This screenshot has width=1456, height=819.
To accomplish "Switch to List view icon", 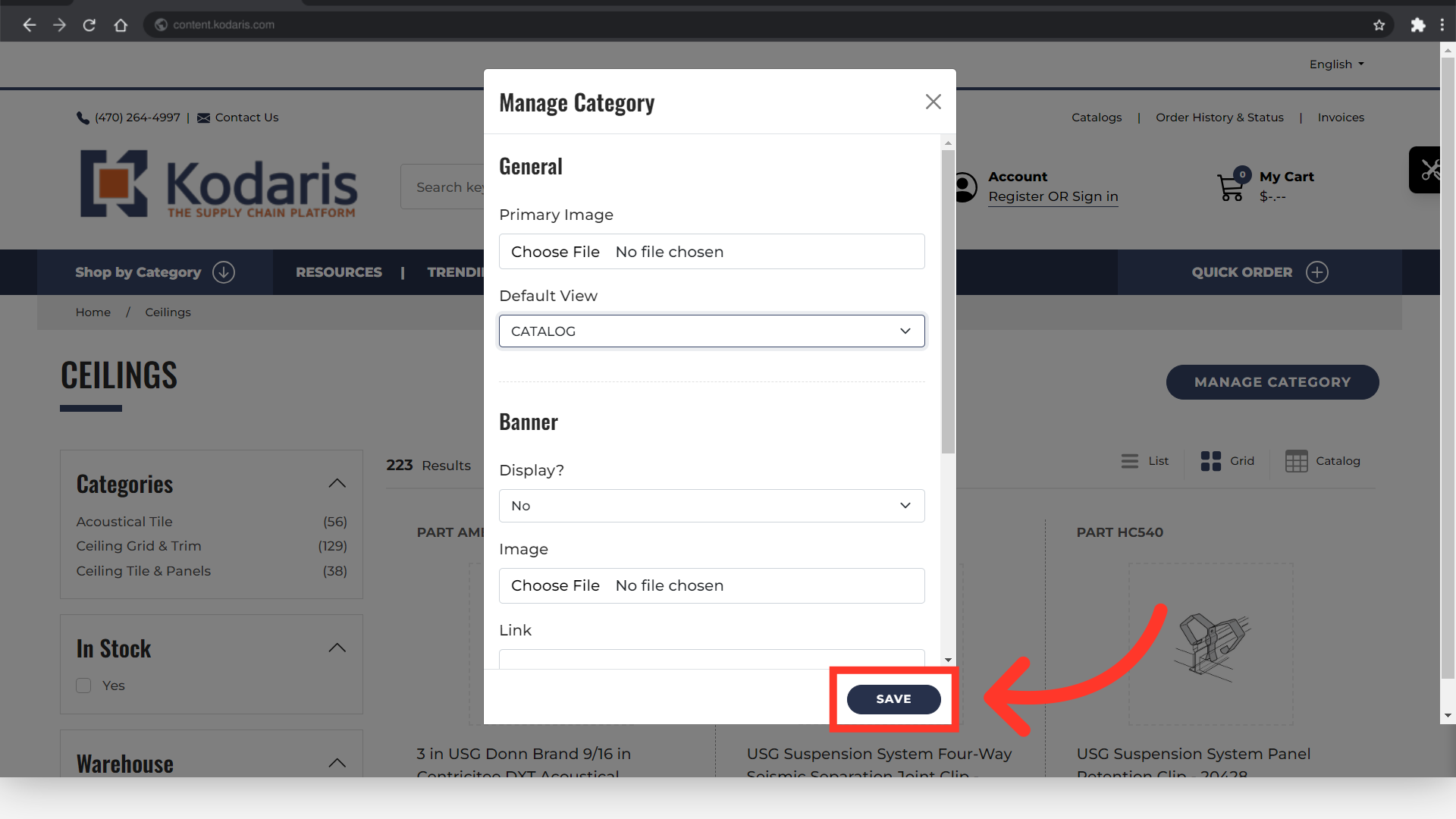I will pos(1129,461).
